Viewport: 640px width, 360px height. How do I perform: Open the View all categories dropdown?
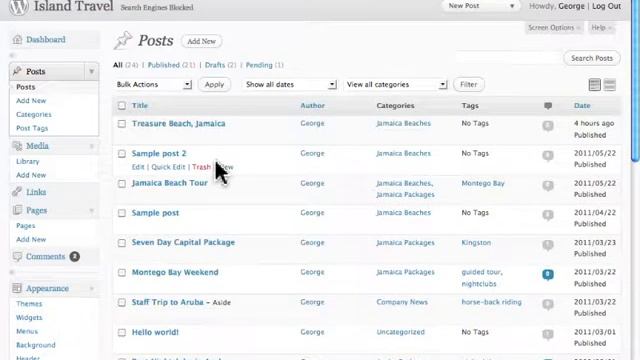pos(396,84)
